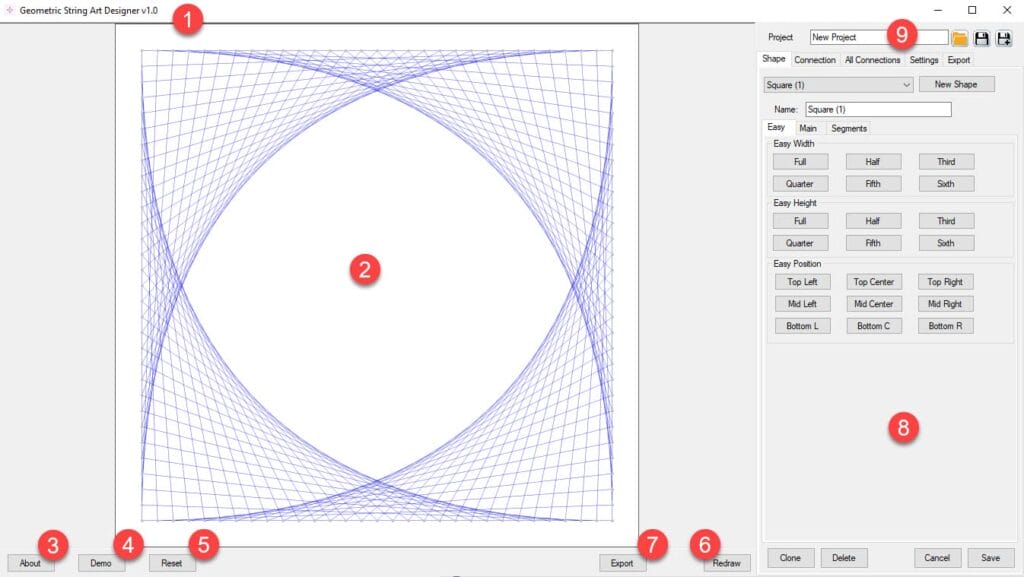Open a project with the folder icon

(960, 38)
